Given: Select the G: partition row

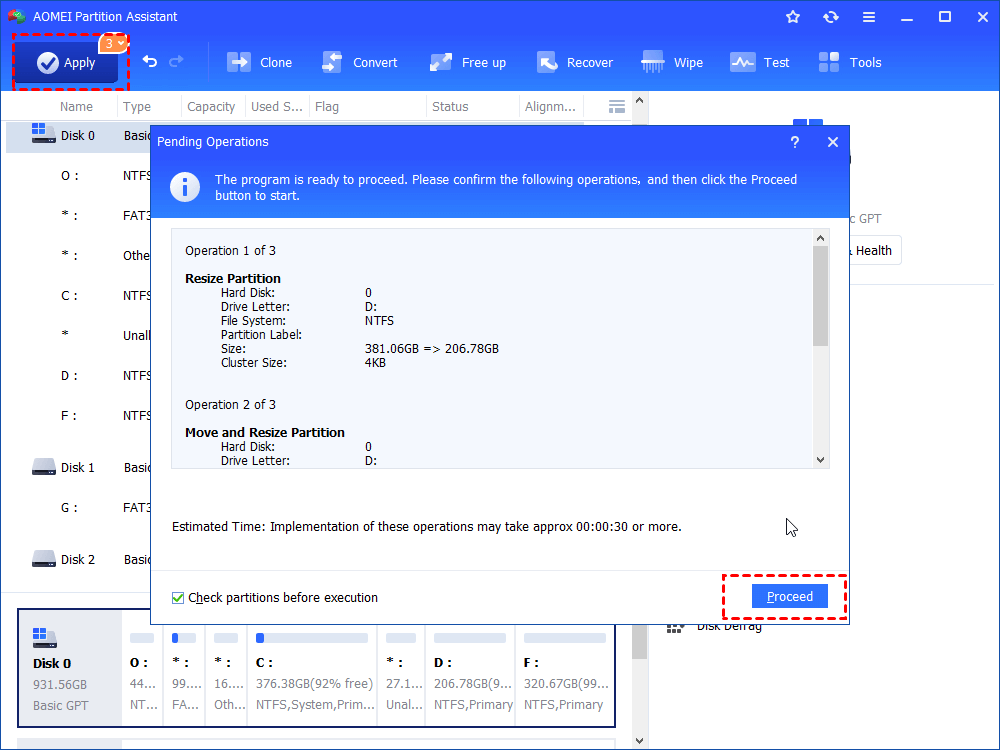Looking at the screenshot, I should (78, 508).
